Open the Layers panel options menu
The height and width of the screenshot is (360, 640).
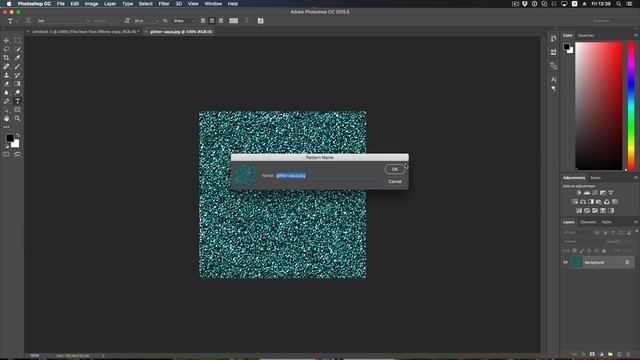click(636, 222)
